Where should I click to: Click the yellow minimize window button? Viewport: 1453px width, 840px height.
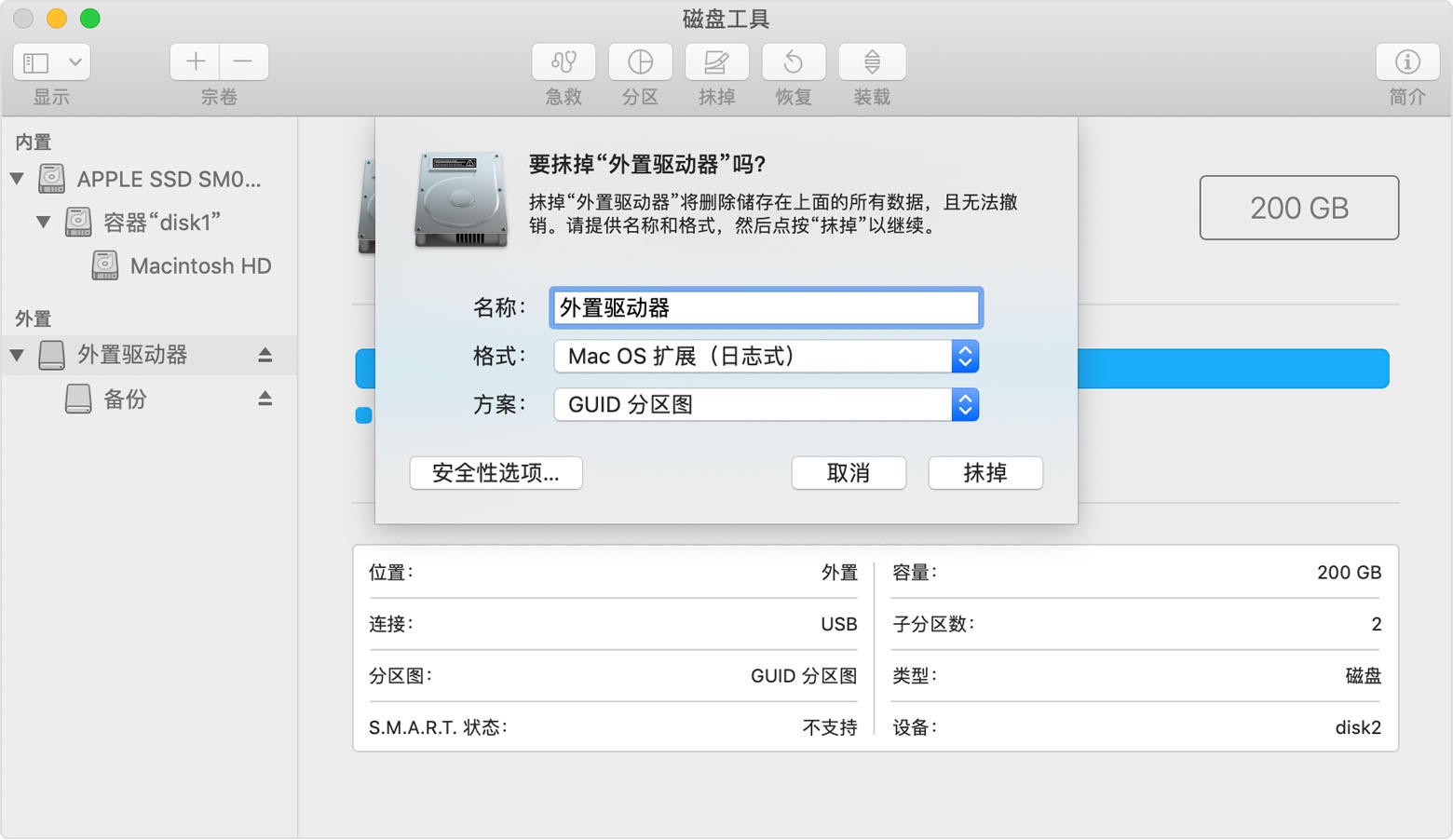(x=57, y=19)
